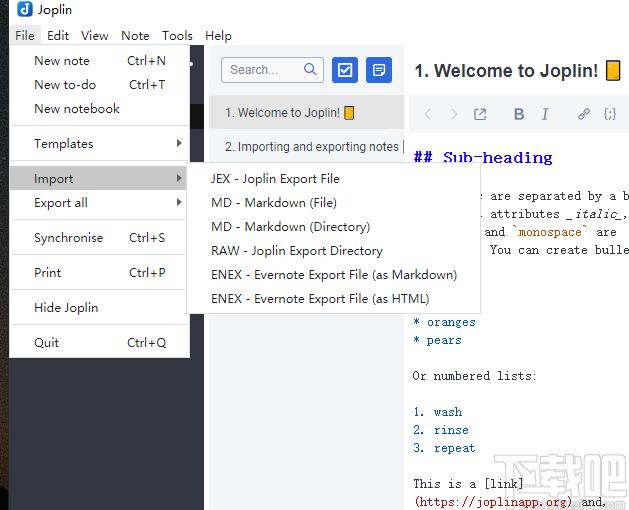Open the View menu
The height and width of the screenshot is (510, 629).
(95, 36)
